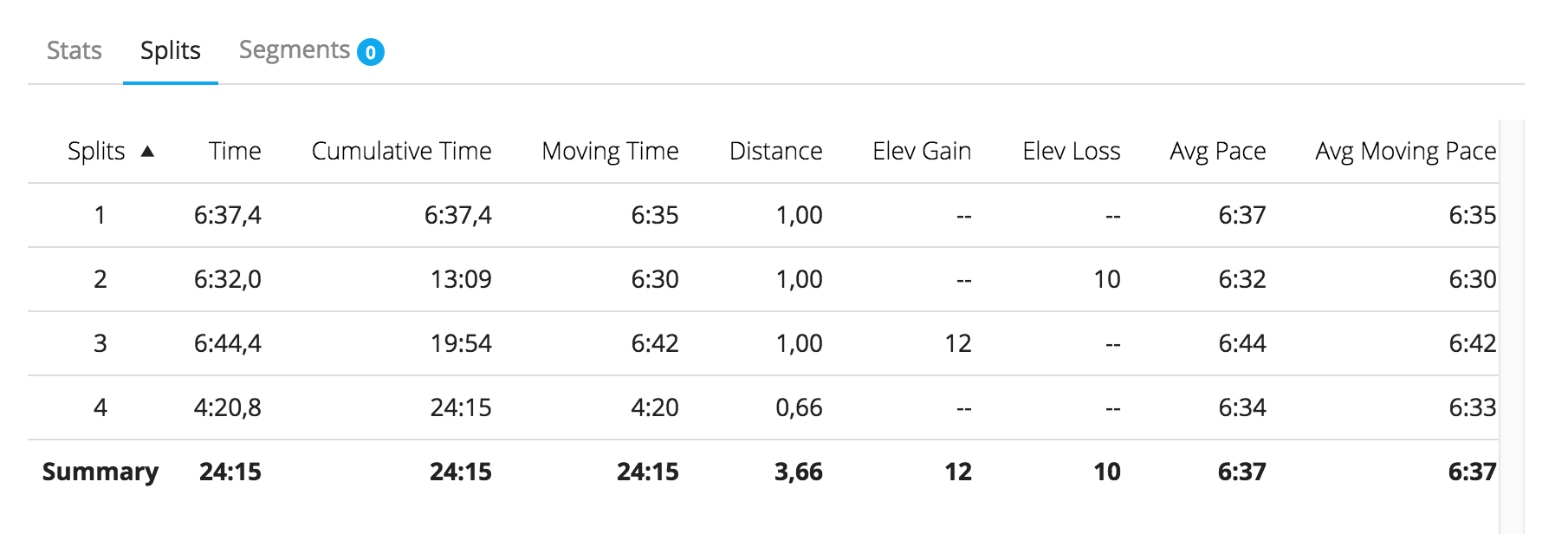Click the Splits sort ascending arrow

pos(147,152)
